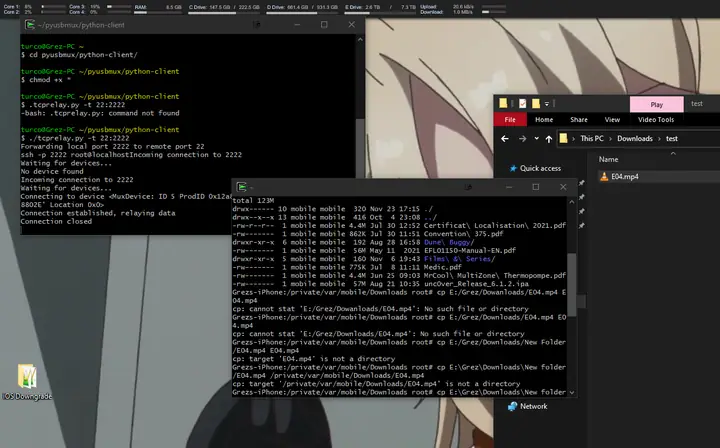Open the Video Tools ribbon tab
This screenshot has height=448, width=720.
pyautogui.click(x=656, y=120)
